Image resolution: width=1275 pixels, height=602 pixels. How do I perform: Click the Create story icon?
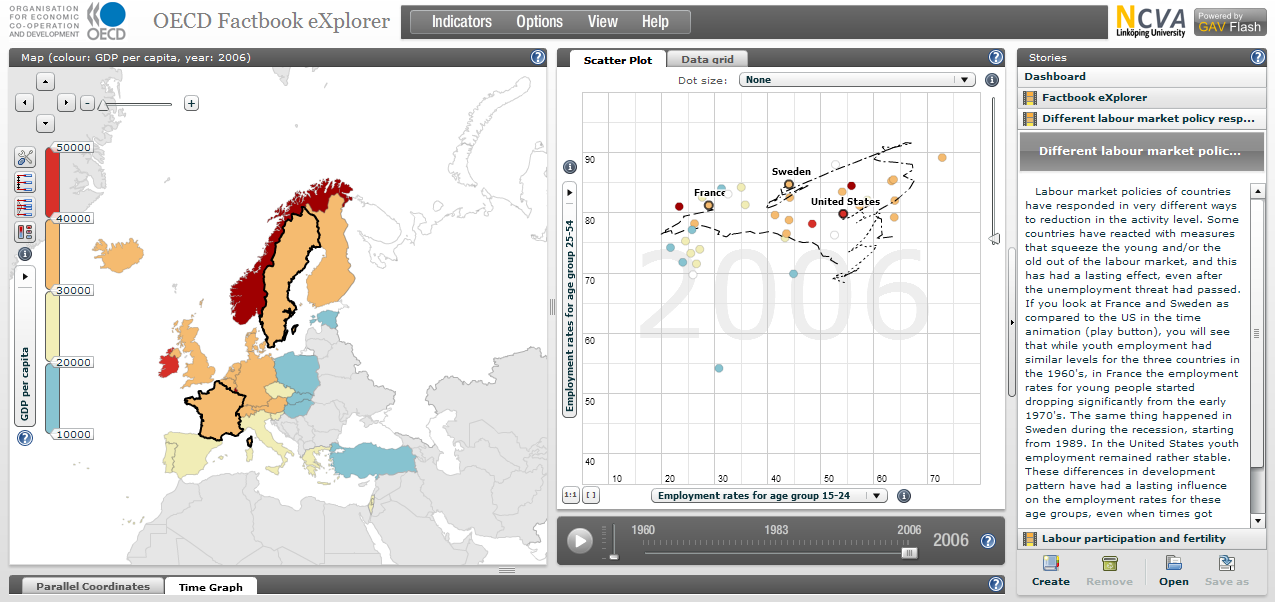(1049, 563)
